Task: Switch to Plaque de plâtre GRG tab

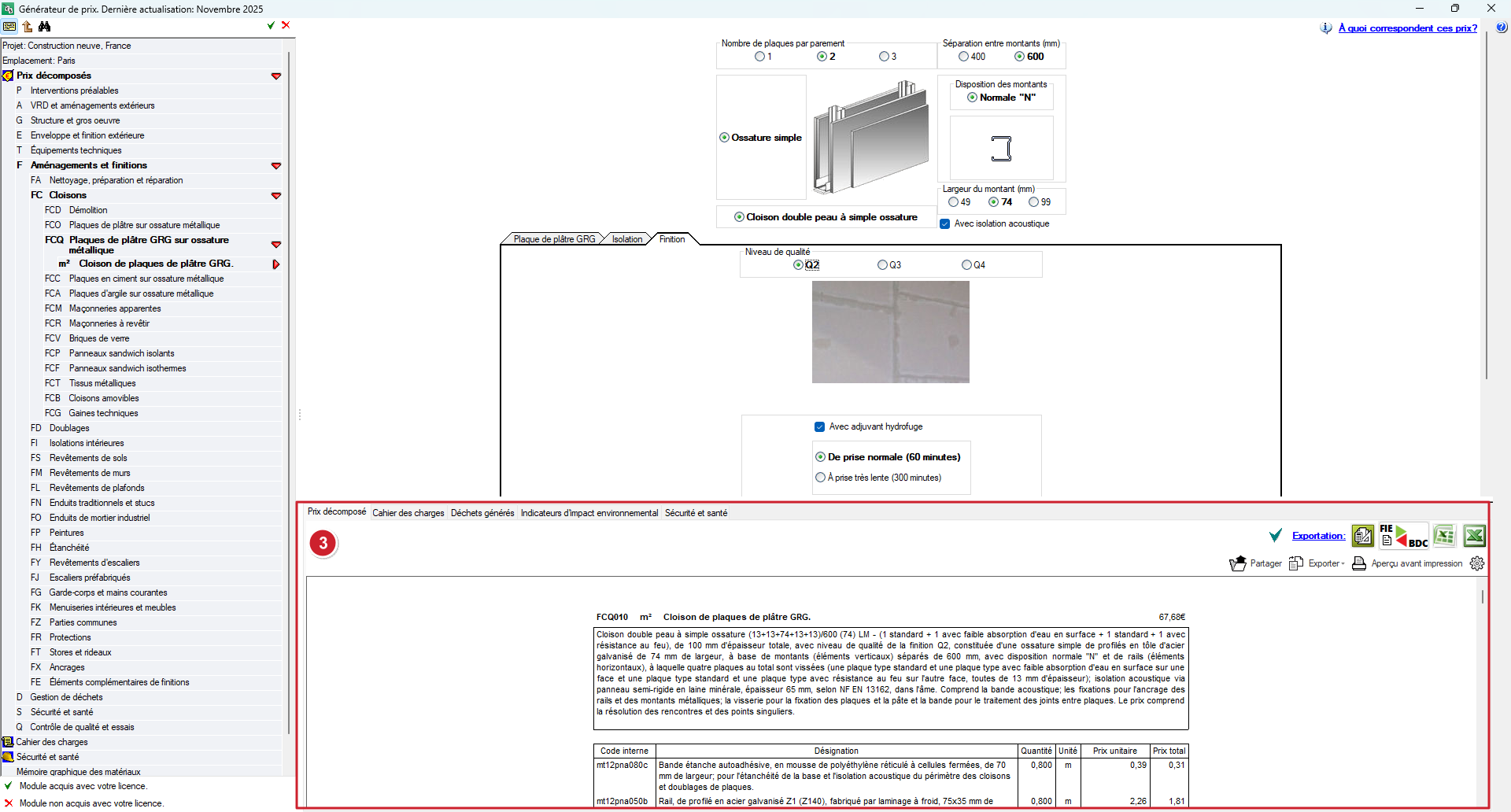Action: (x=554, y=239)
